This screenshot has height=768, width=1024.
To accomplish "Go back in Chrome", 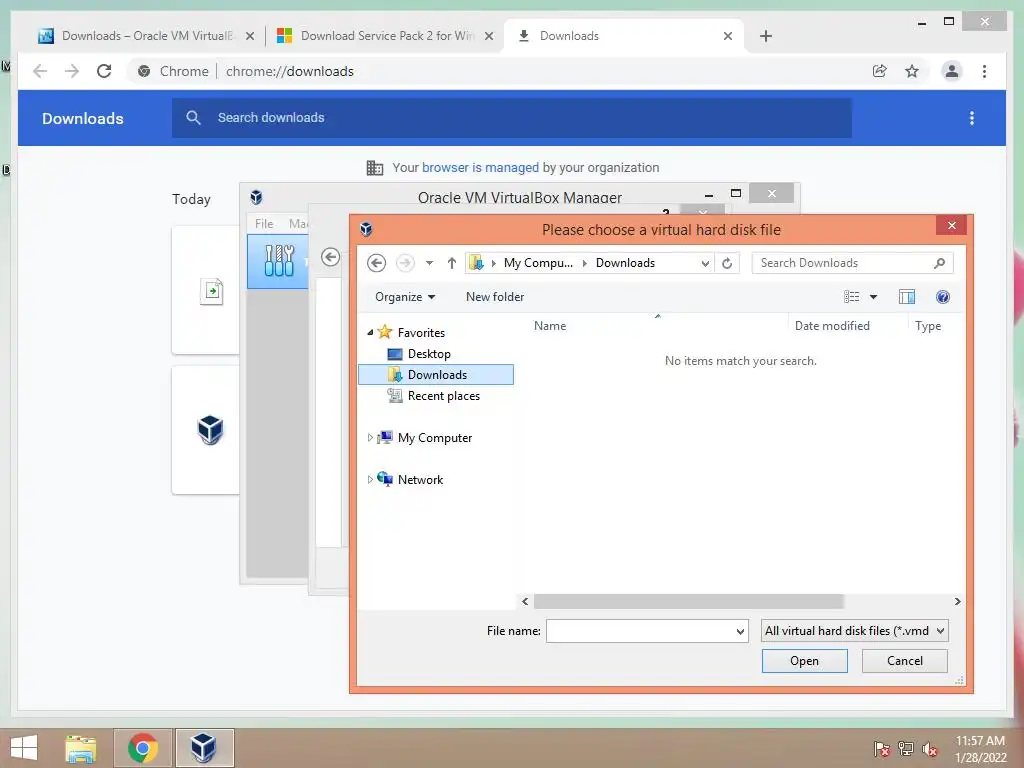I will 40,71.
